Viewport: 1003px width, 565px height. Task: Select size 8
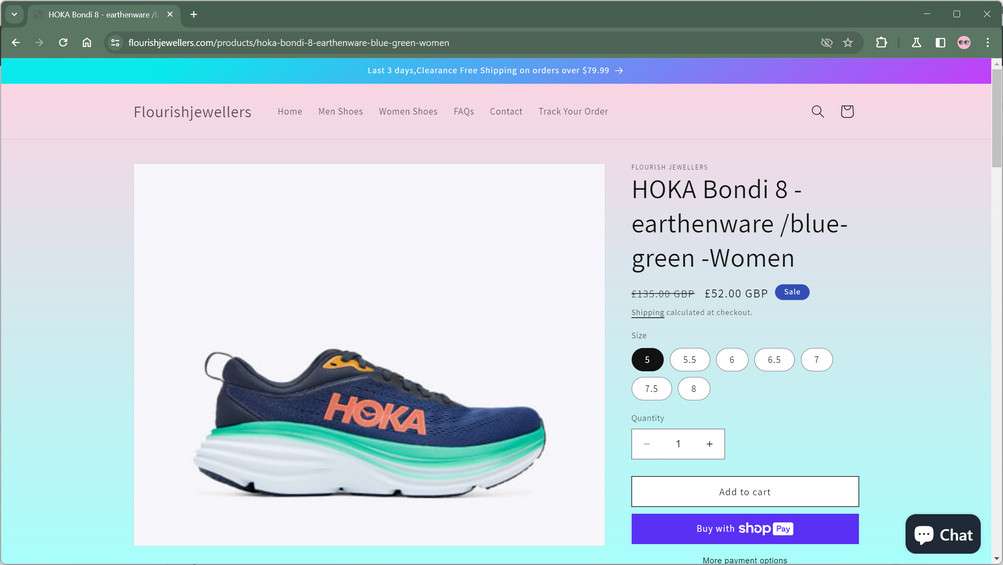pos(693,388)
